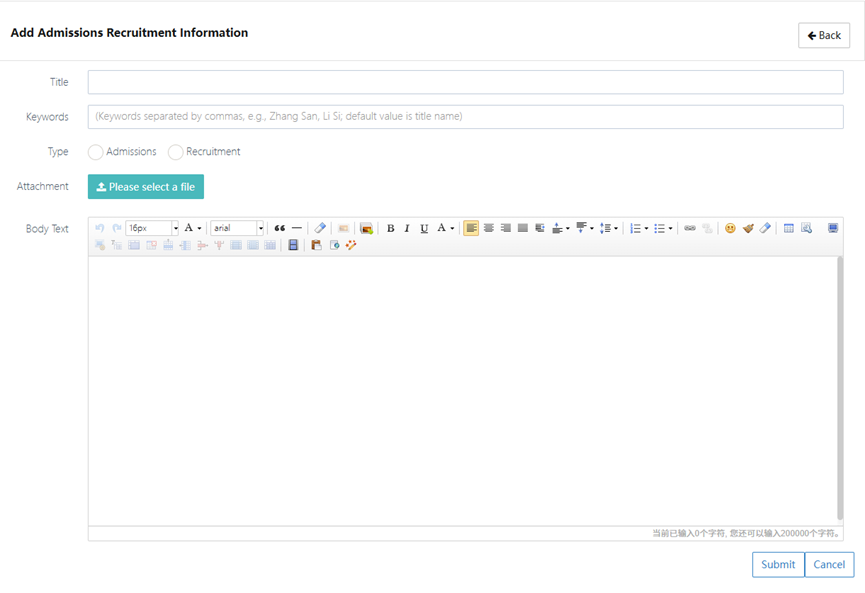The image size is (865, 593).
Task: Insert a video into the editor
Action: tap(293, 245)
